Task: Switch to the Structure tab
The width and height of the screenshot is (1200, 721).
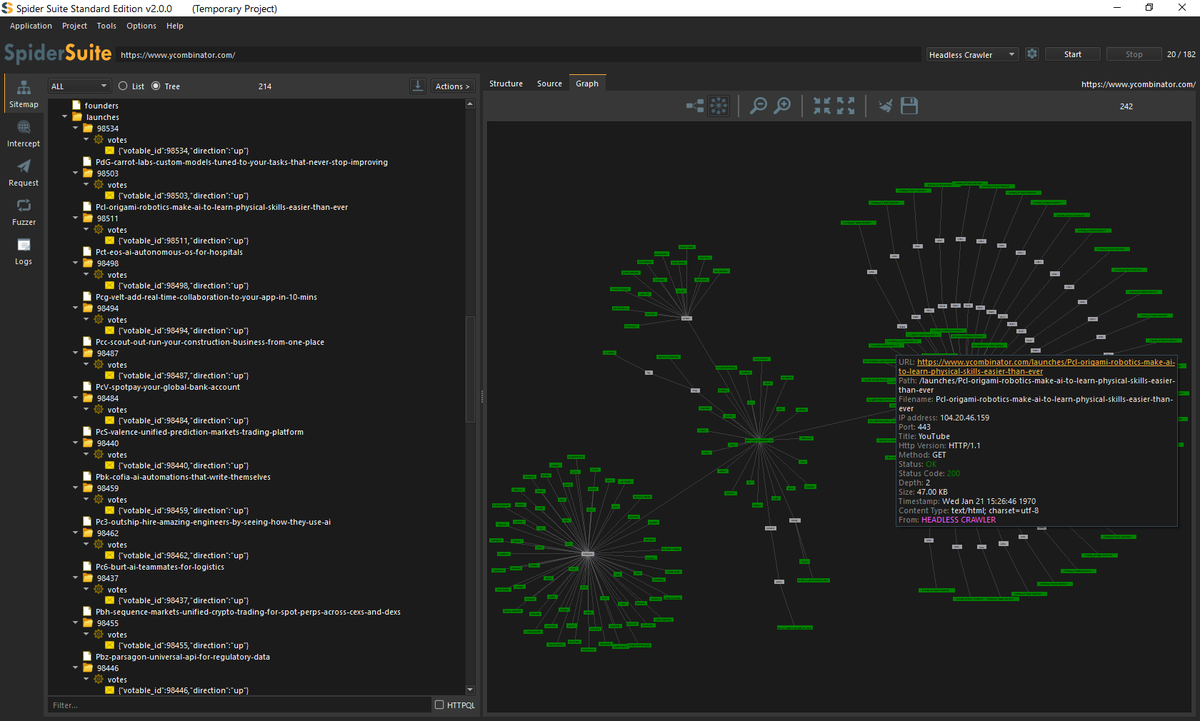Action: (x=506, y=84)
